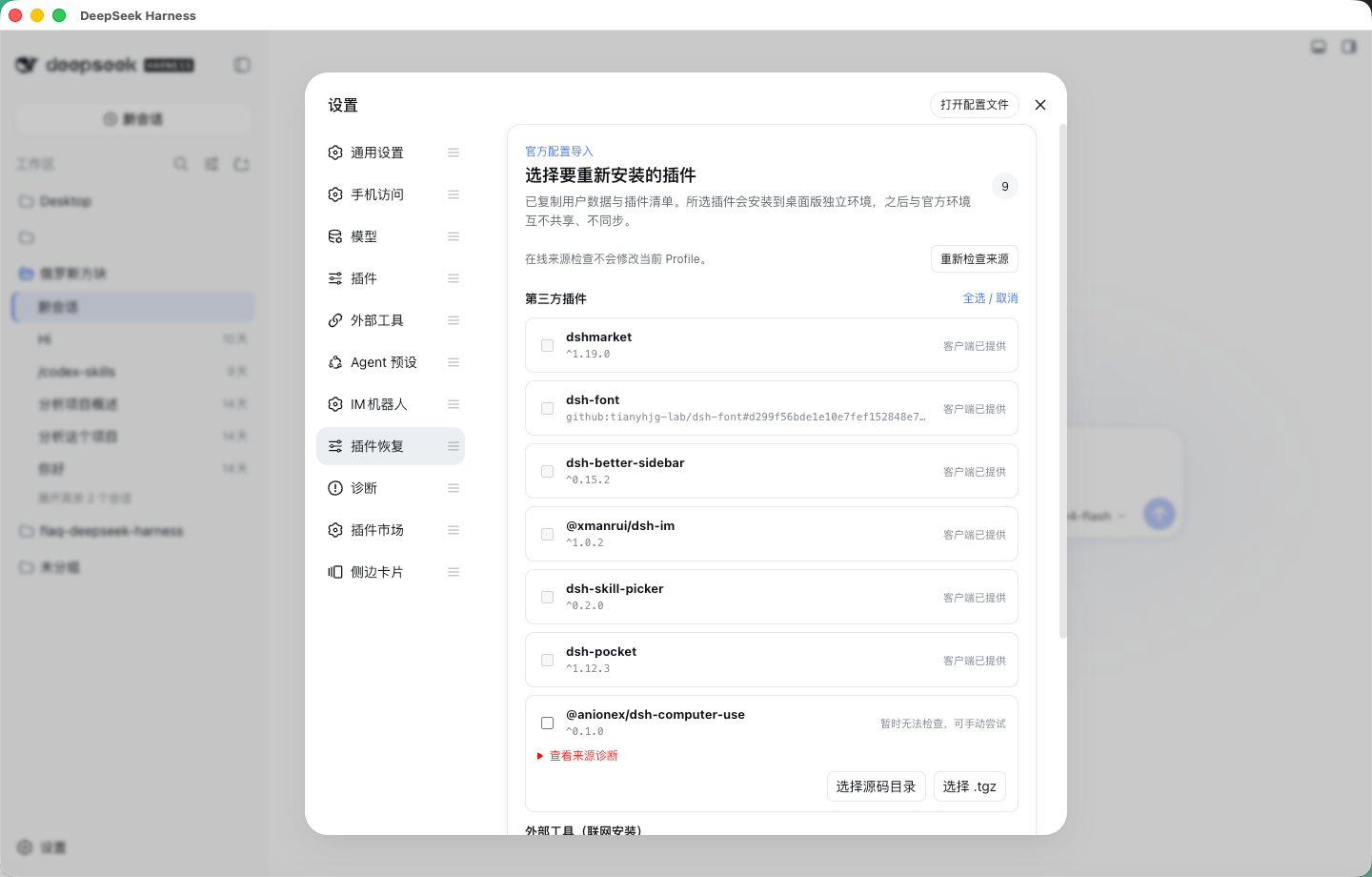Click the Agent 预设 icon
The height and width of the screenshot is (877, 1372).
(x=335, y=362)
